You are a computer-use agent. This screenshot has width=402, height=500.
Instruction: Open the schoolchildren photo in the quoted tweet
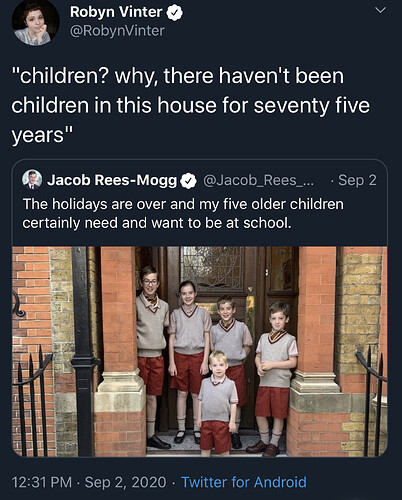coord(200,351)
